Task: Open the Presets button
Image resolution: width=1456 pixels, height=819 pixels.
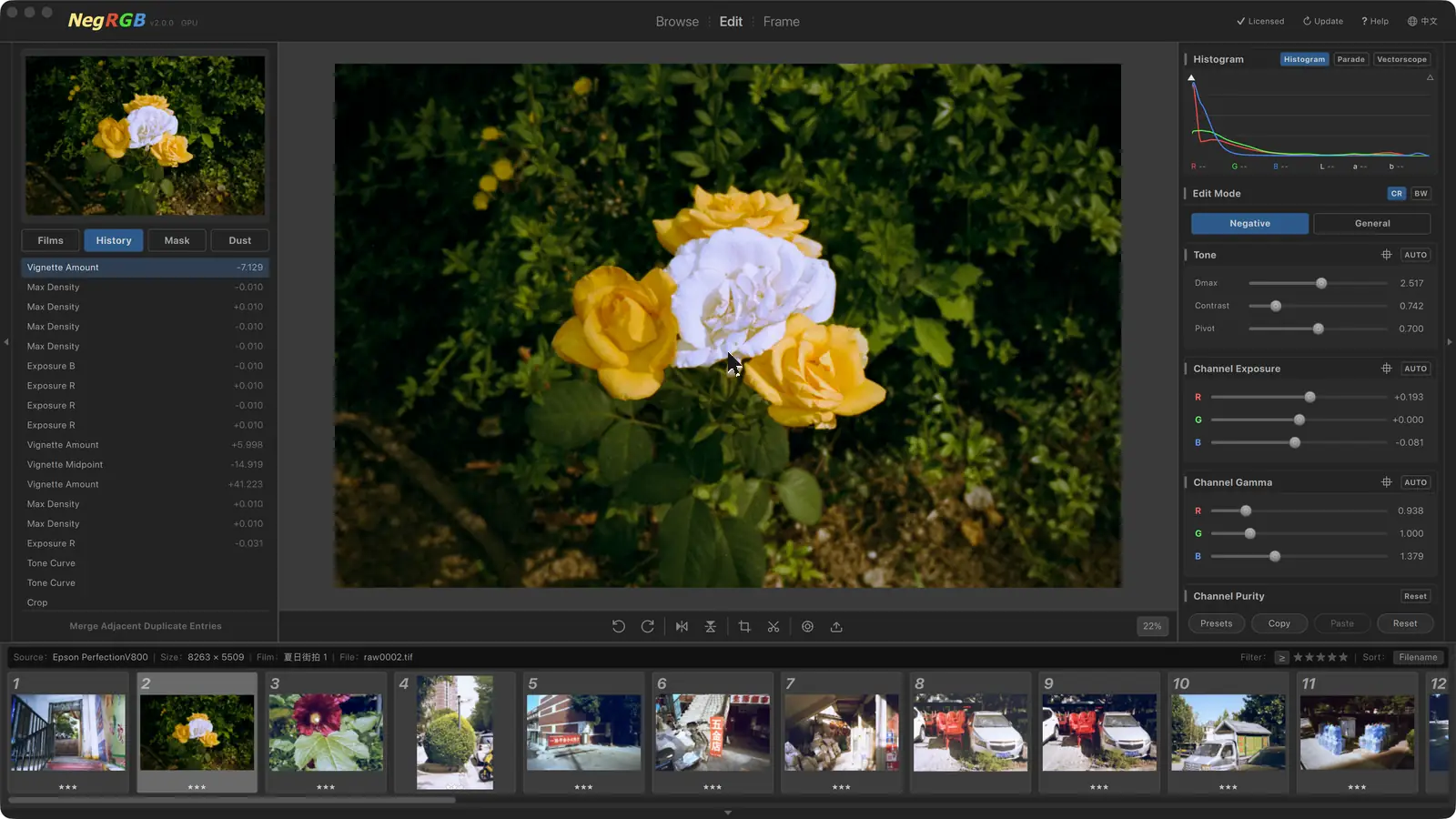Action: coord(1217,623)
